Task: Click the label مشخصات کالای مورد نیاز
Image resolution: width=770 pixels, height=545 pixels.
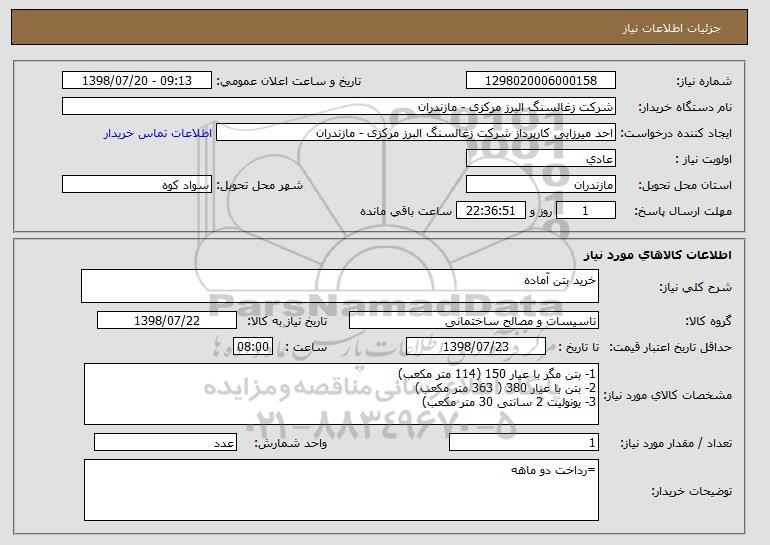Action: [667, 395]
